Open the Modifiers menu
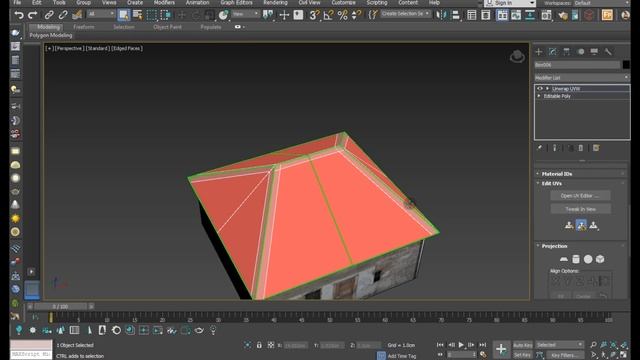The width and height of the screenshot is (640, 360). point(164,2)
